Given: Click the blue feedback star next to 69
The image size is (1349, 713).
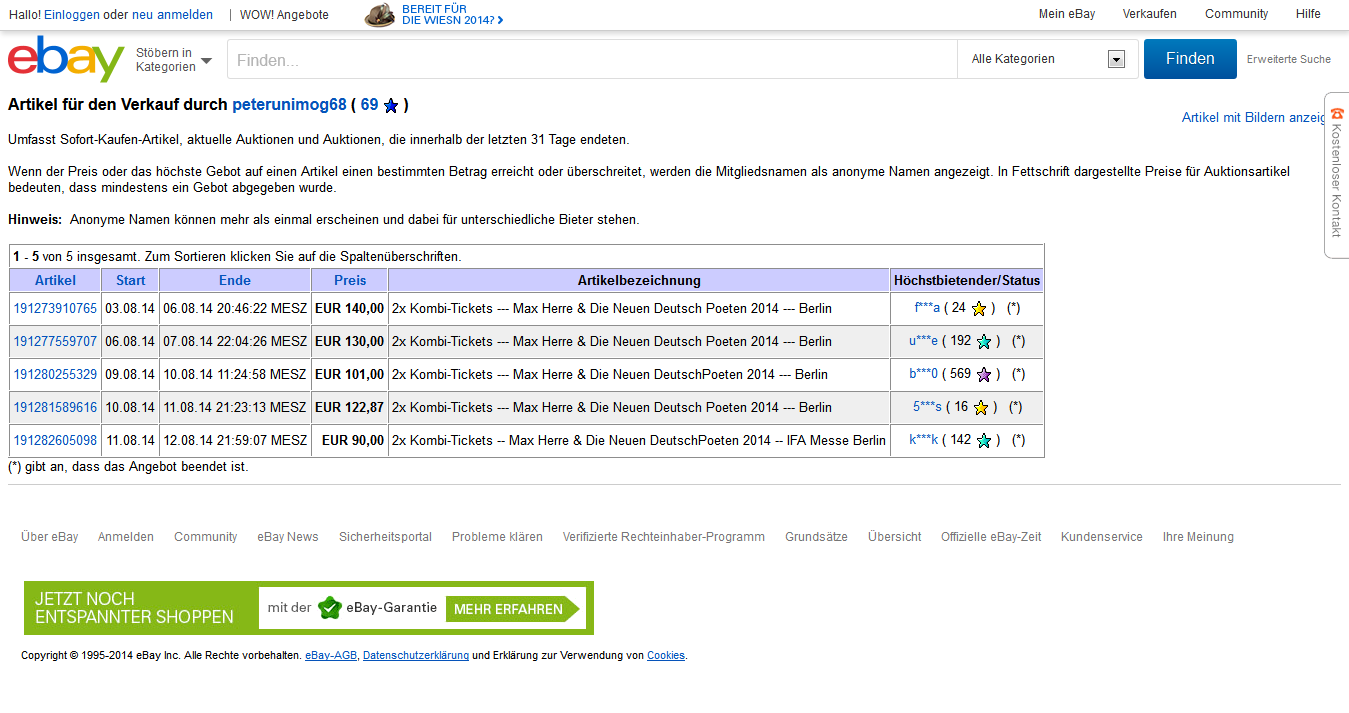Looking at the screenshot, I should 391,105.
